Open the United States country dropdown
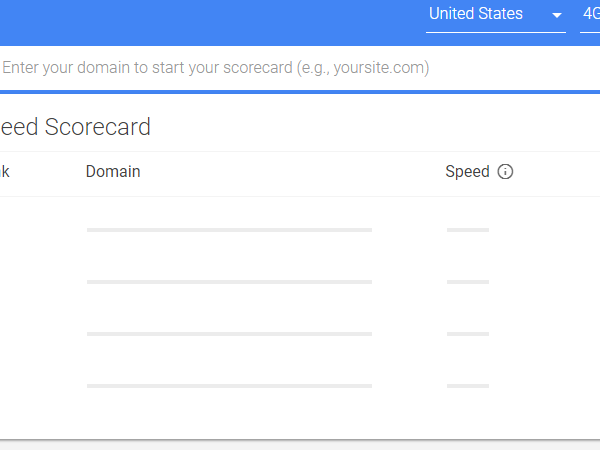The image size is (600, 450). pyautogui.click(x=490, y=15)
